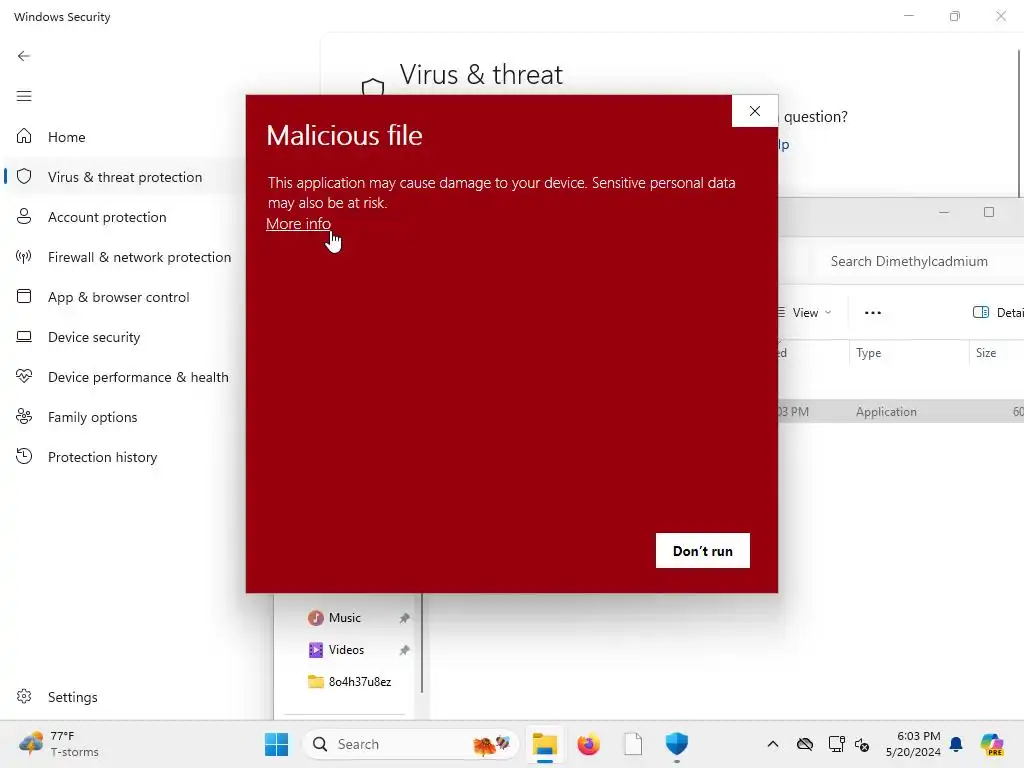Open Firefox from the taskbar
1024x768 pixels.
tap(588, 744)
